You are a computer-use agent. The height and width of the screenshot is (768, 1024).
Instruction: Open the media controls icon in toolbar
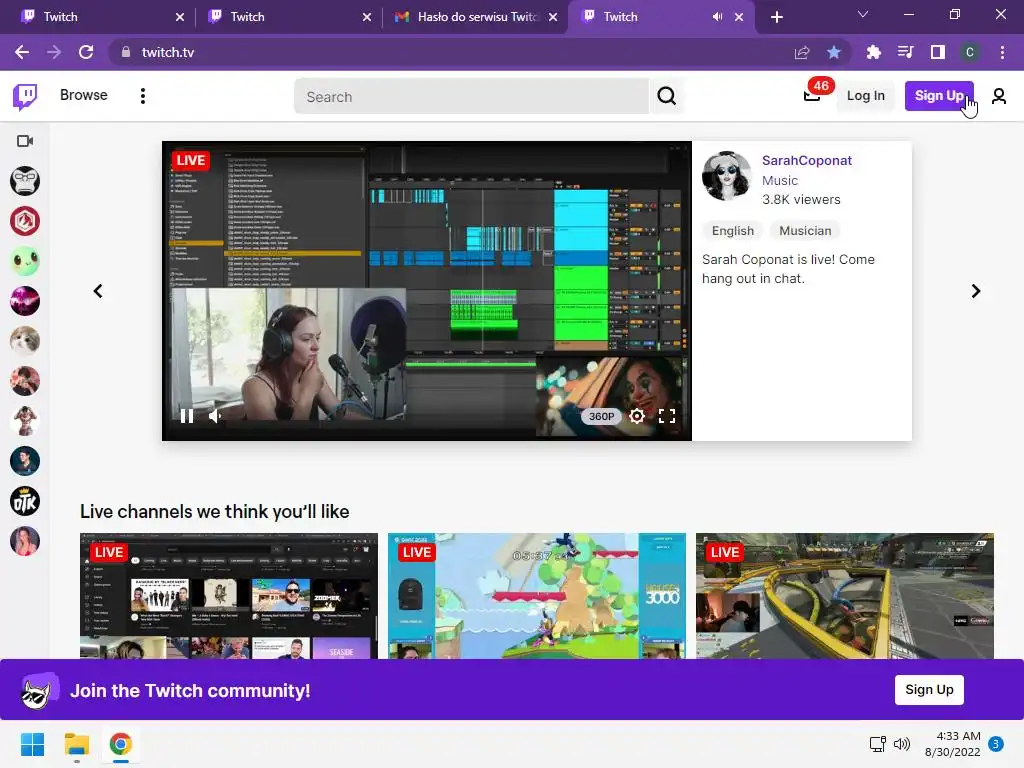click(905, 52)
